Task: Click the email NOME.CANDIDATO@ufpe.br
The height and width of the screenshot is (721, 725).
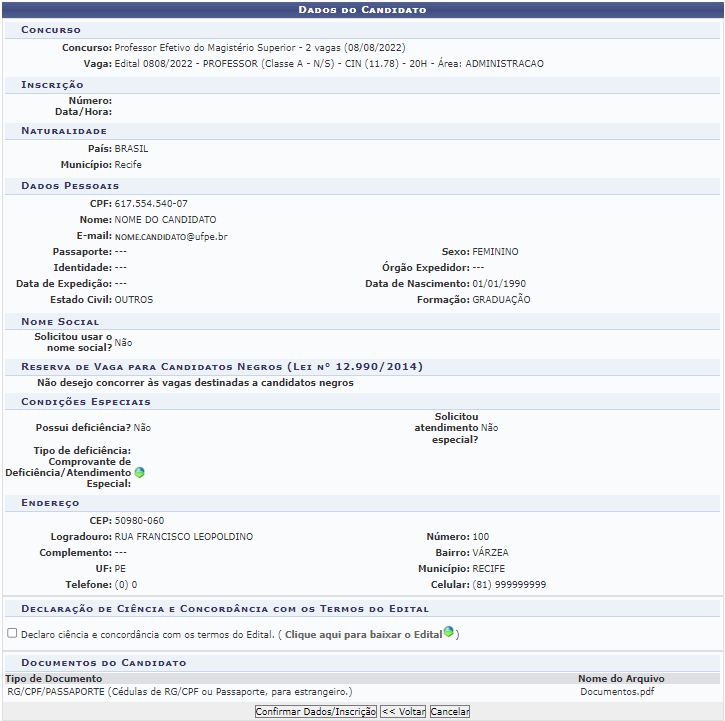Action: 171,236
